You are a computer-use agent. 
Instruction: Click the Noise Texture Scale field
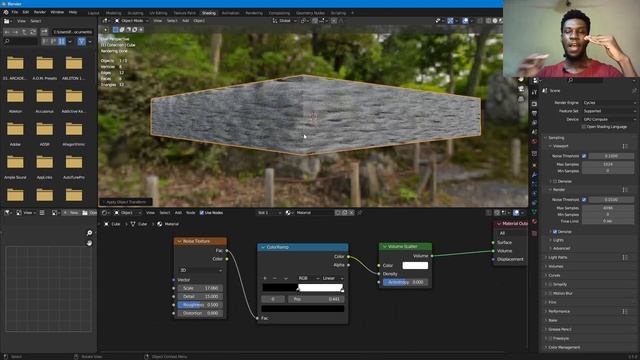(200, 288)
